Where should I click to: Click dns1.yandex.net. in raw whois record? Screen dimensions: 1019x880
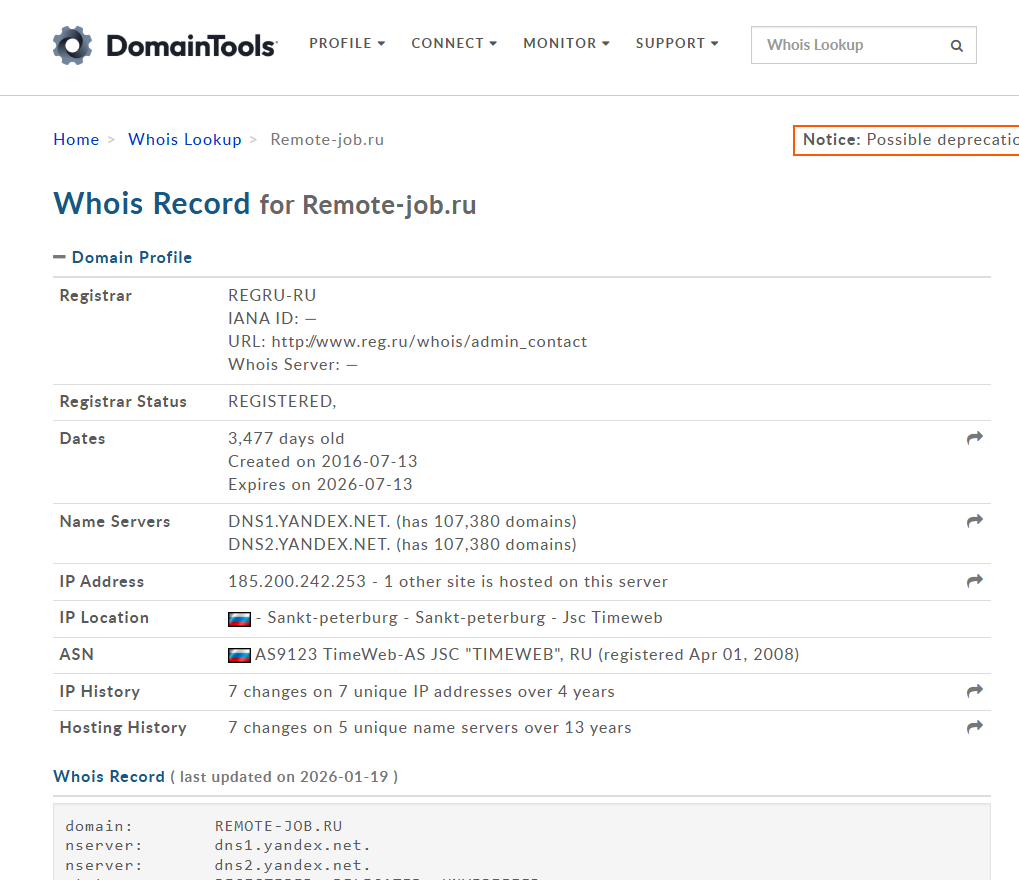tap(292, 846)
